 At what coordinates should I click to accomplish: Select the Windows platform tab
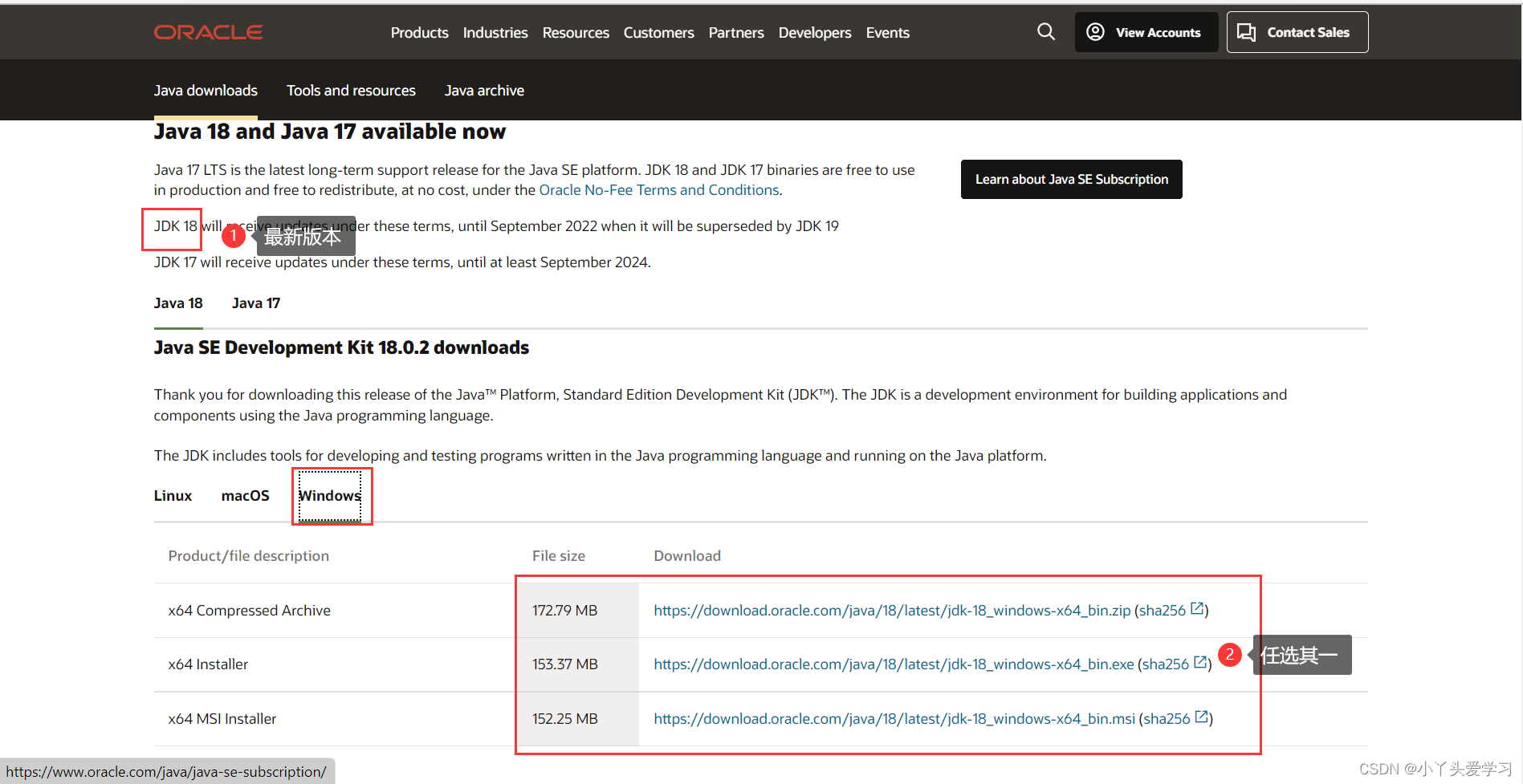330,496
